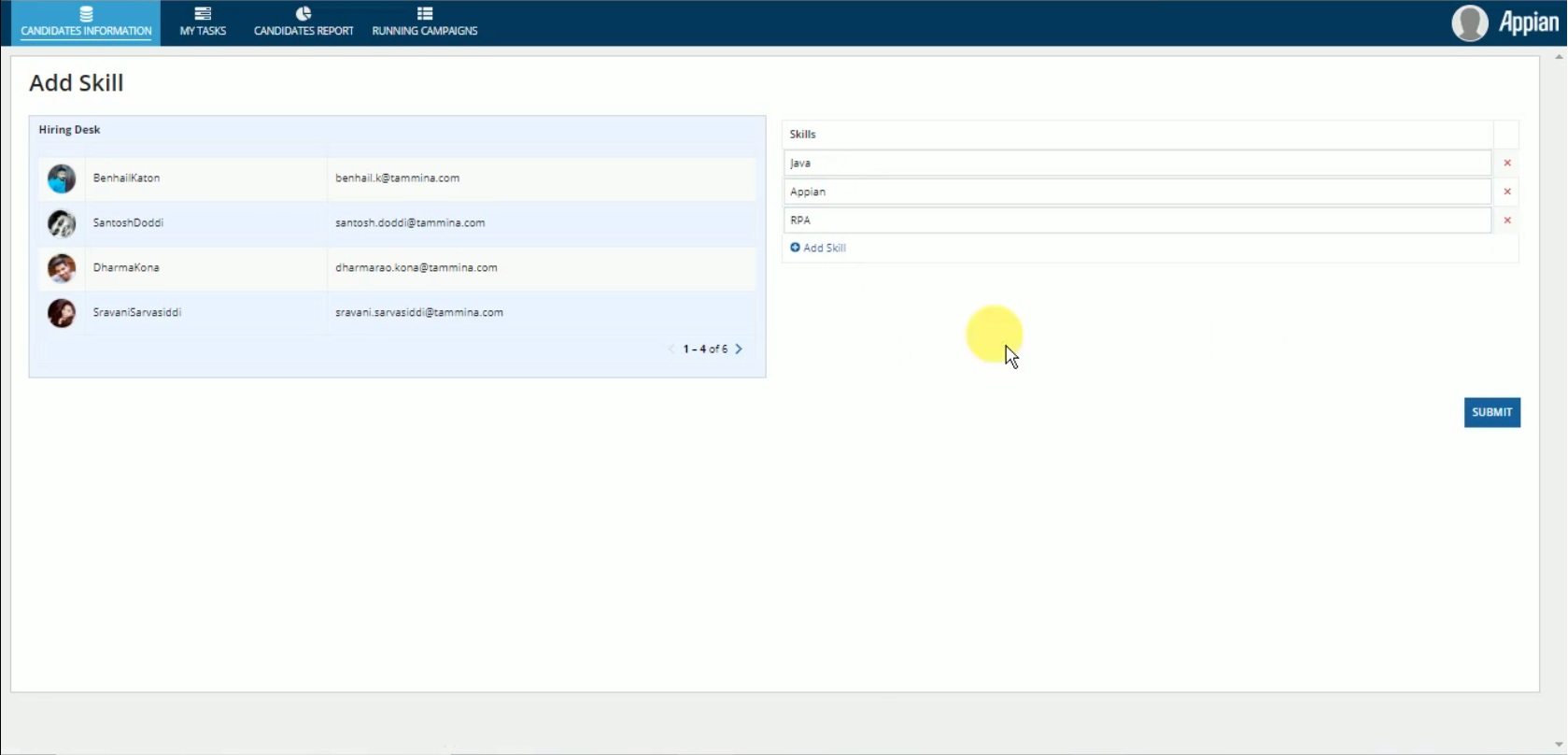Click BenhailKaton's profile photo
This screenshot has width=1568, height=755.
pyautogui.click(x=62, y=178)
